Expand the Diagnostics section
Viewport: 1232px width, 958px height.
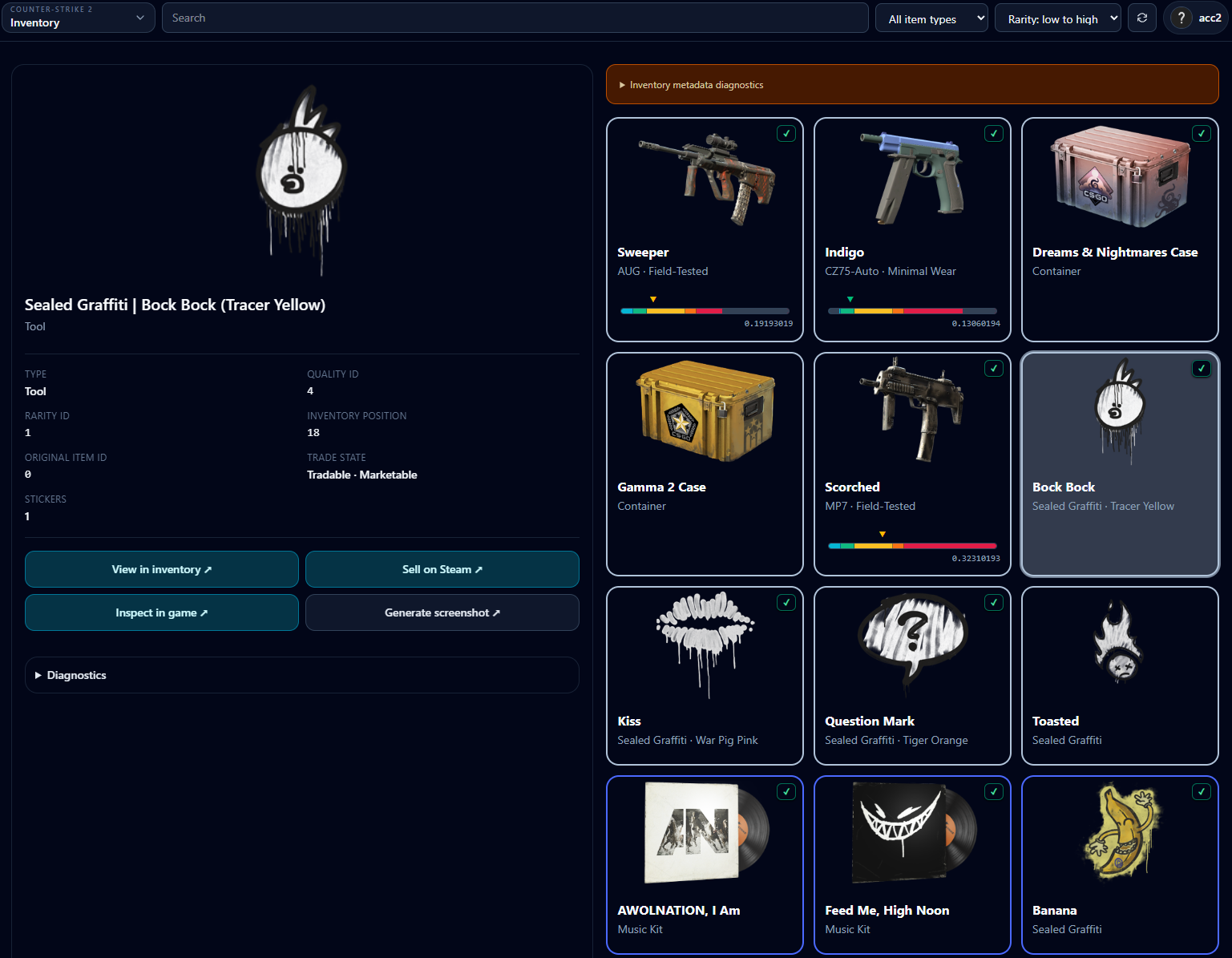302,675
